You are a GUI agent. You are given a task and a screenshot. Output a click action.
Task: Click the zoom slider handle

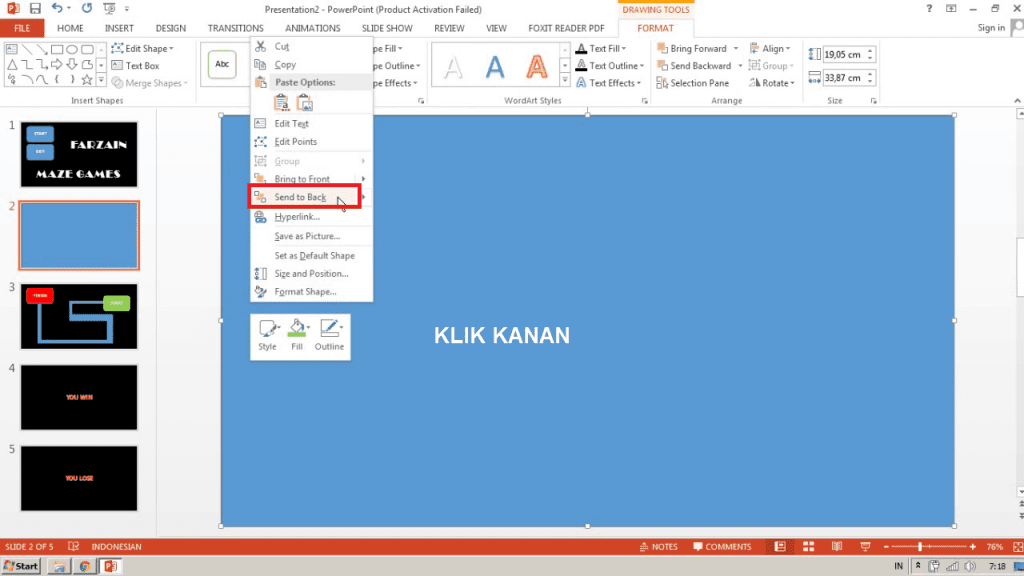[920, 547]
